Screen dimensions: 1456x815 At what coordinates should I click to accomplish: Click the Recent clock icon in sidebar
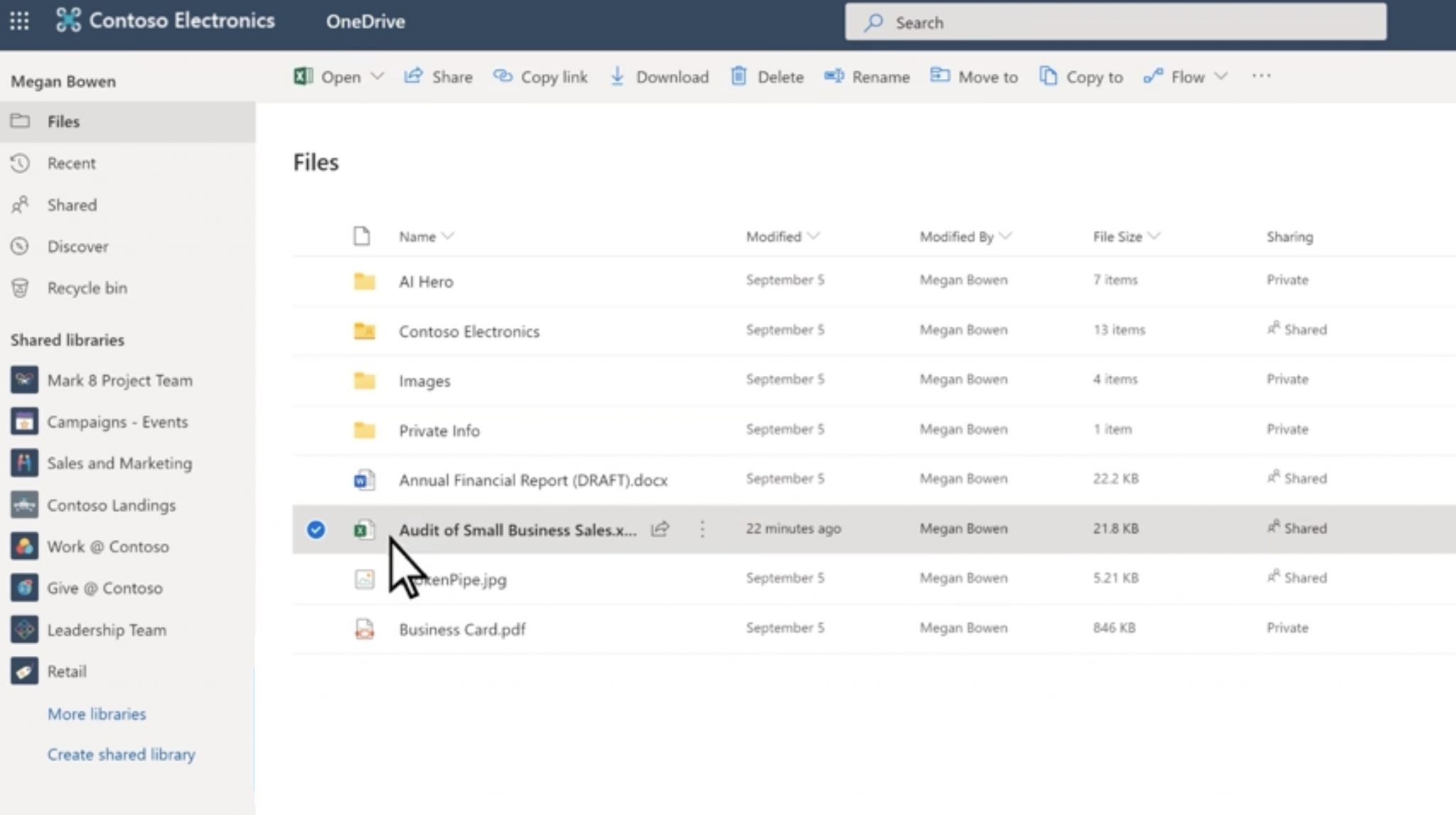(20, 163)
